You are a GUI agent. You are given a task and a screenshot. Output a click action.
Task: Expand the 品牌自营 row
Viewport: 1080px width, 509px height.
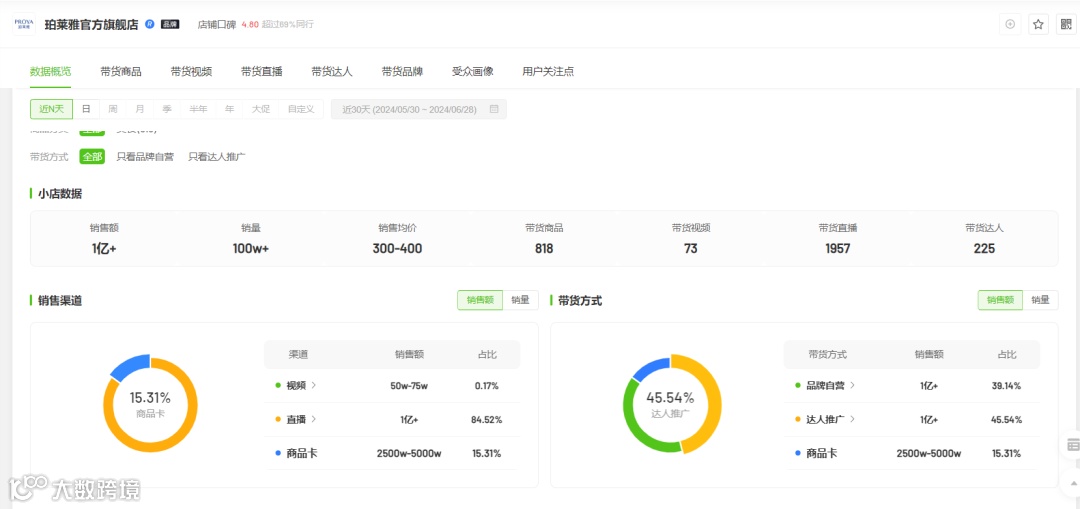point(831,386)
